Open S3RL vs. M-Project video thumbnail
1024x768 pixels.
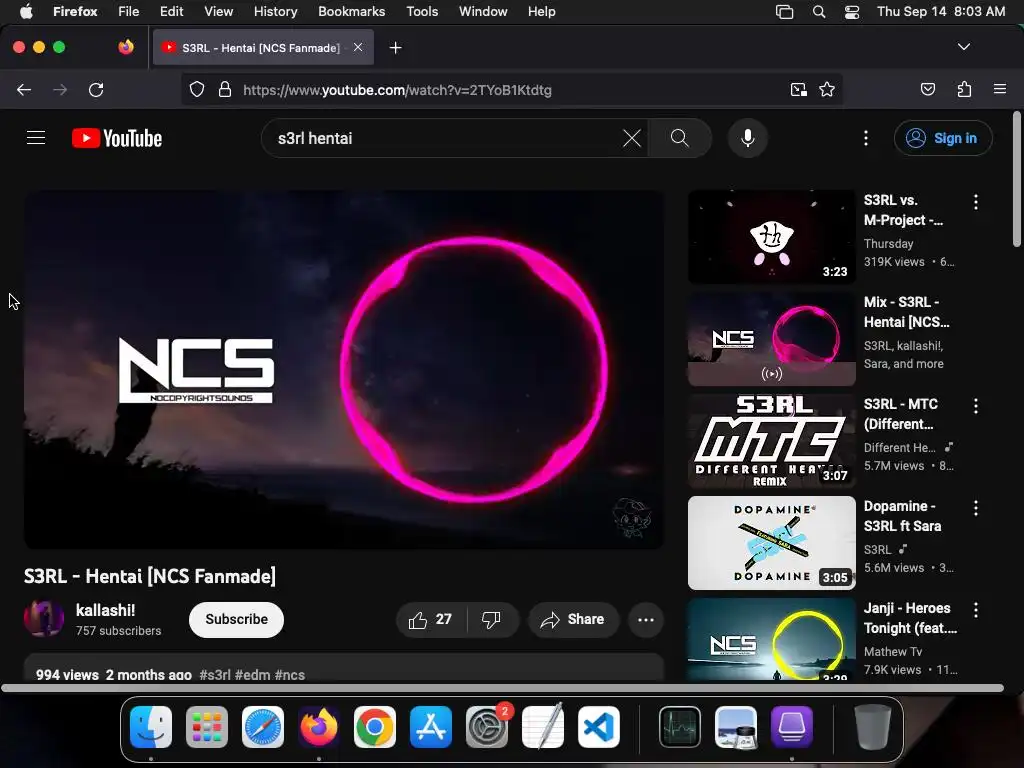click(771, 237)
